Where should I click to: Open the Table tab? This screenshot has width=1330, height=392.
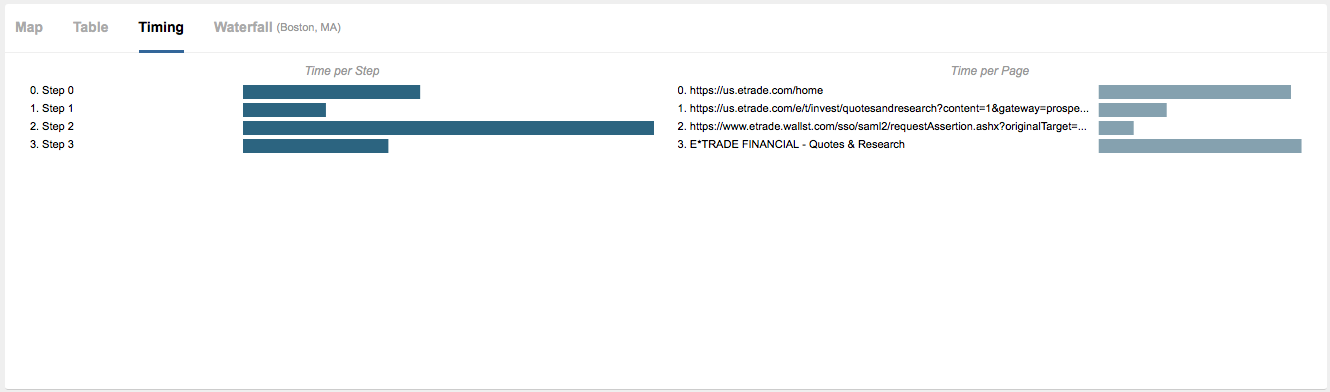(x=91, y=27)
